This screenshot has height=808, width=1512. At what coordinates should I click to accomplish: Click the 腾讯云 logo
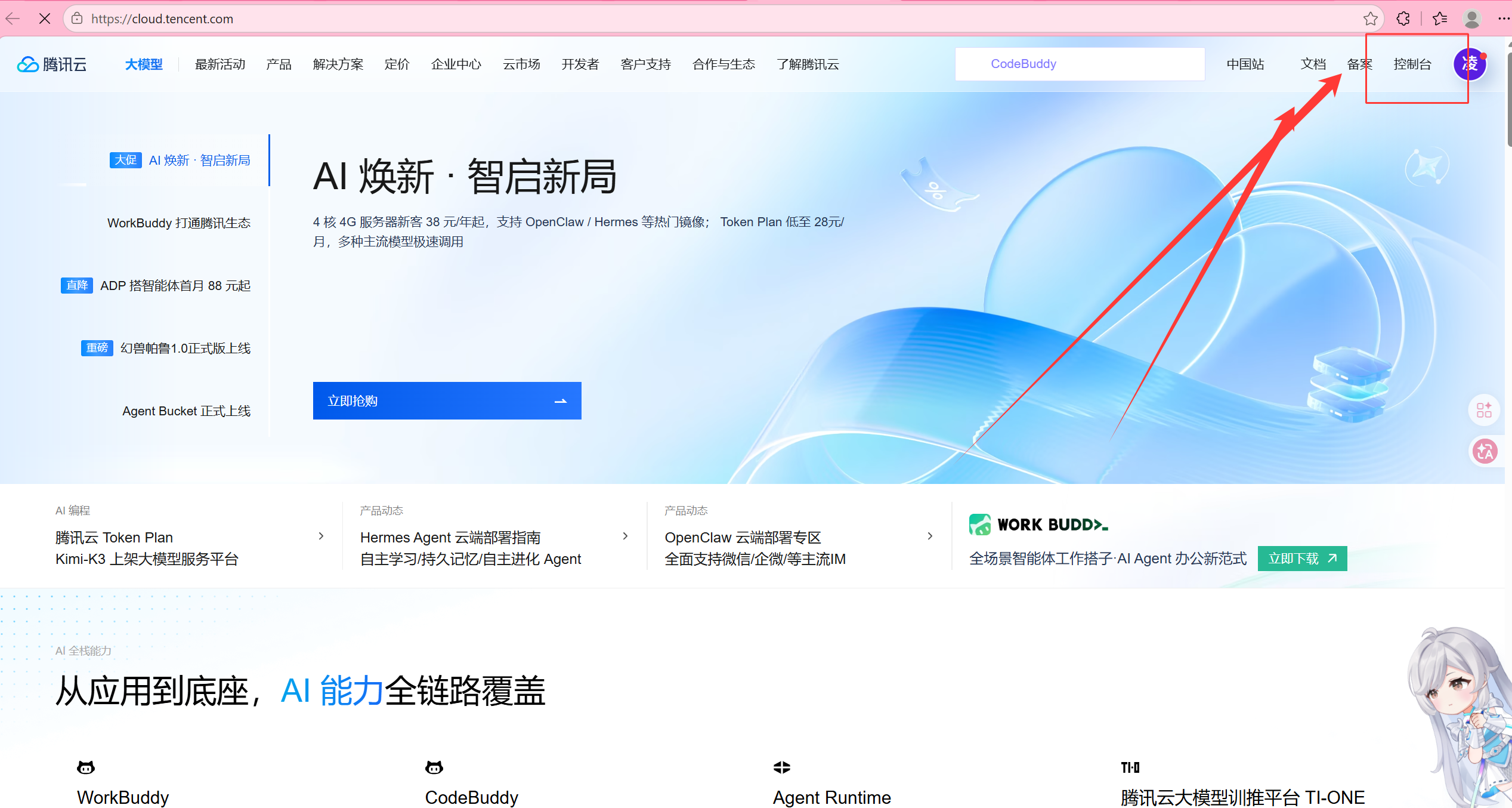(52, 64)
